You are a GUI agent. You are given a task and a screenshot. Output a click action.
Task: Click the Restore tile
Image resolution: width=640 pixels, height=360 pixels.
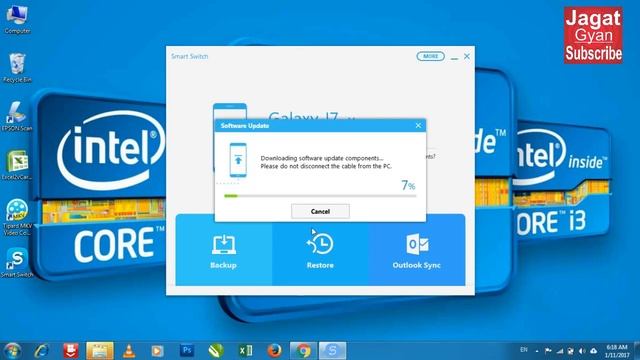[320, 250]
